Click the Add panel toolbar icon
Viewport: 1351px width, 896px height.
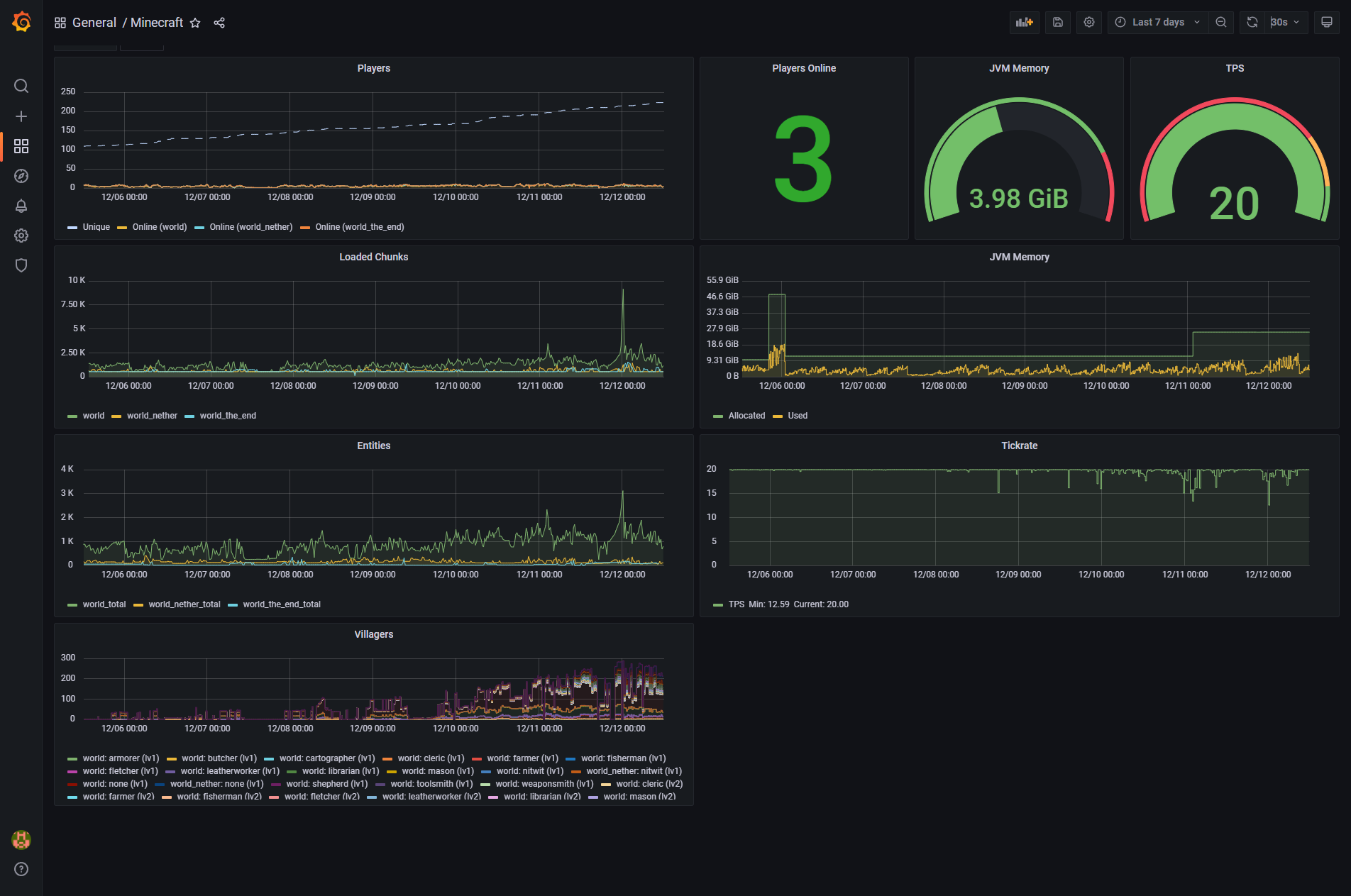click(x=1024, y=23)
